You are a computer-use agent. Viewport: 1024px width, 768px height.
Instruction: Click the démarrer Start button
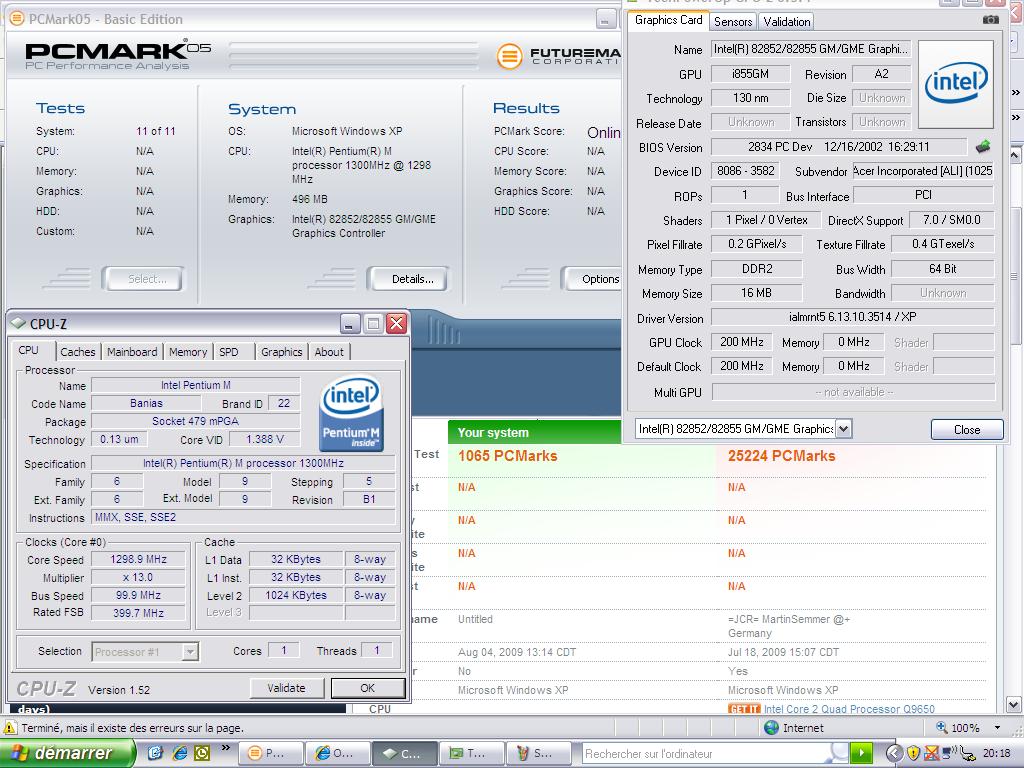[67, 753]
